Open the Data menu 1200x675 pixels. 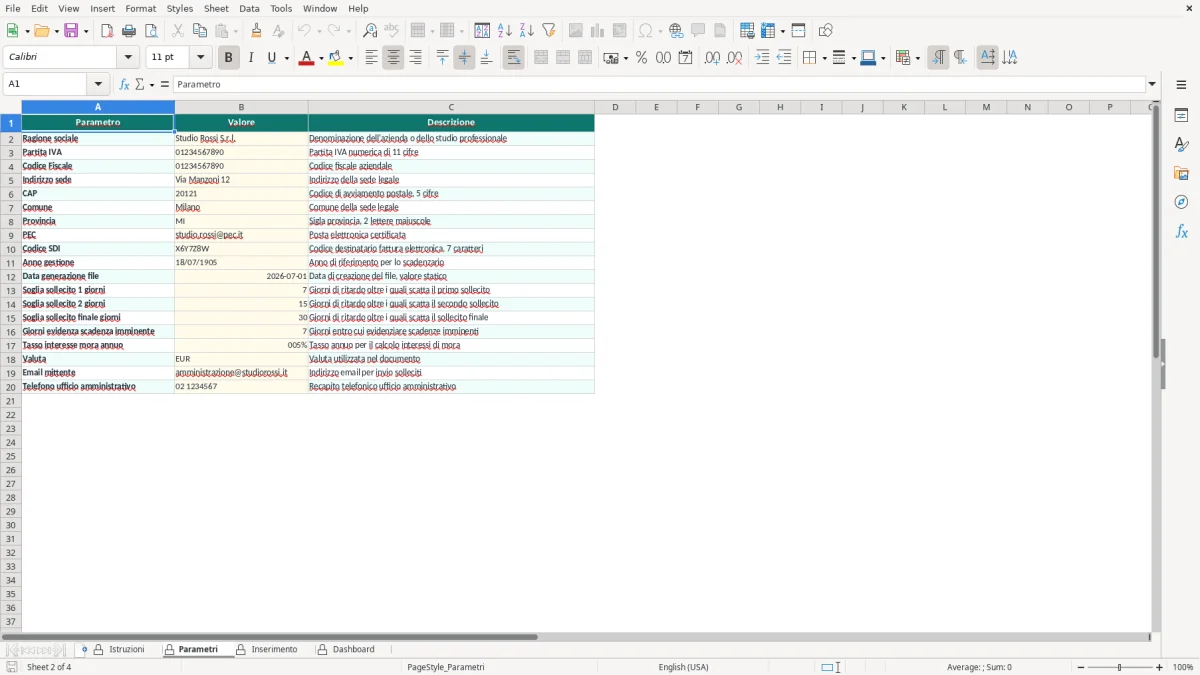(249, 8)
